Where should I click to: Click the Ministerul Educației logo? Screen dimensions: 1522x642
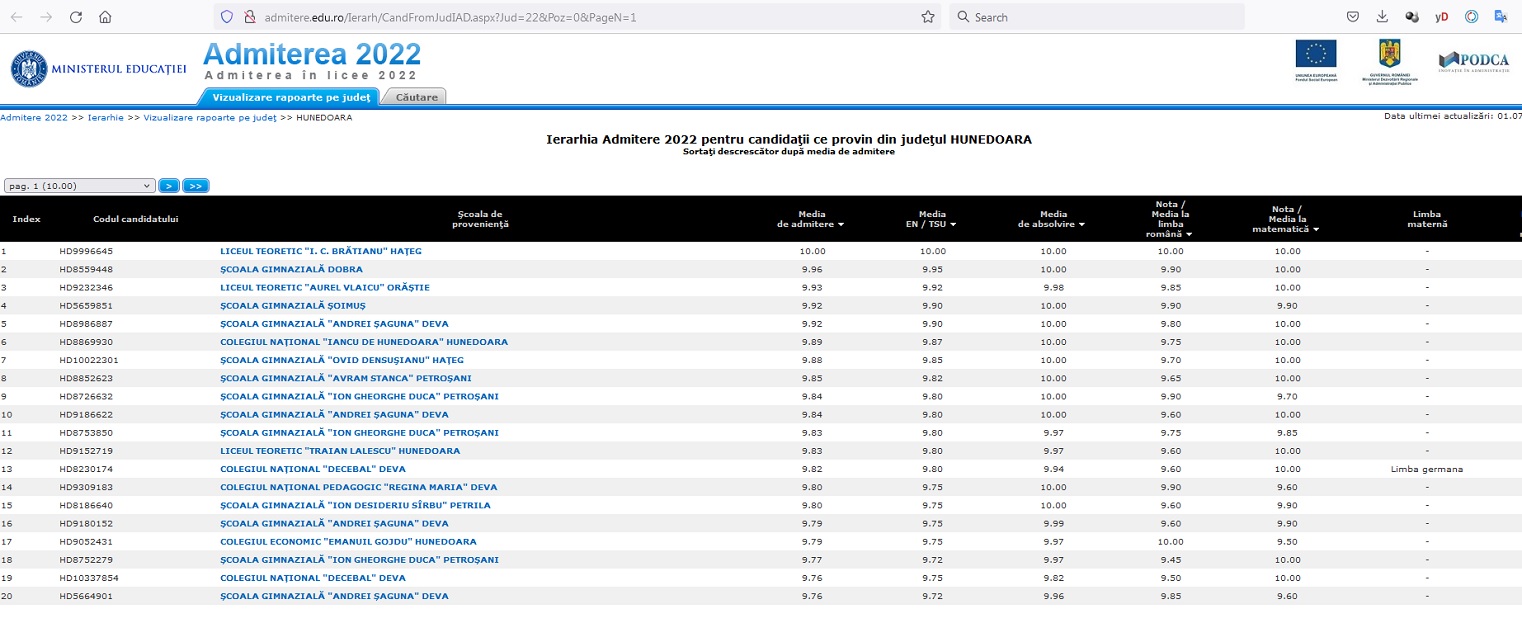click(x=98, y=68)
